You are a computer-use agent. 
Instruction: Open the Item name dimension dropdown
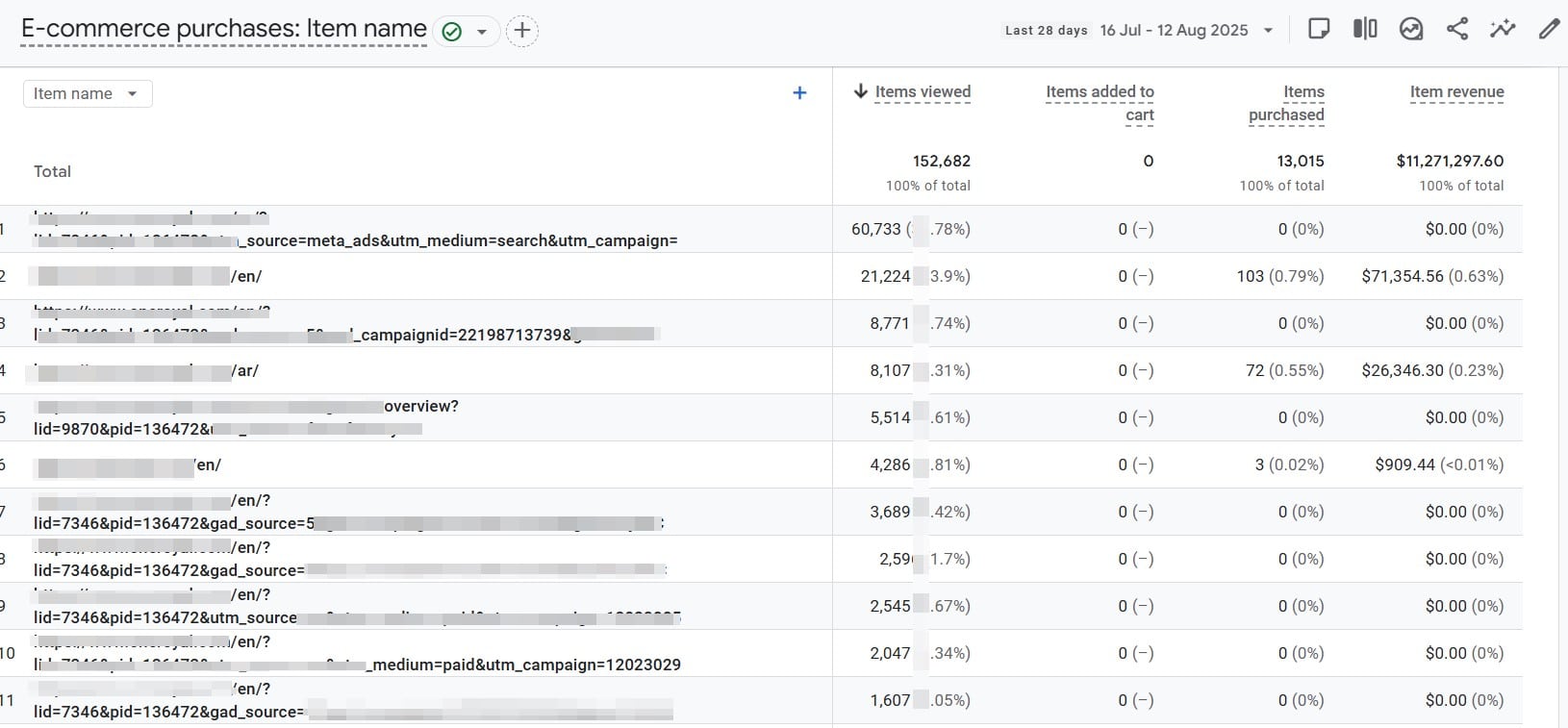(x=88, y=93)
